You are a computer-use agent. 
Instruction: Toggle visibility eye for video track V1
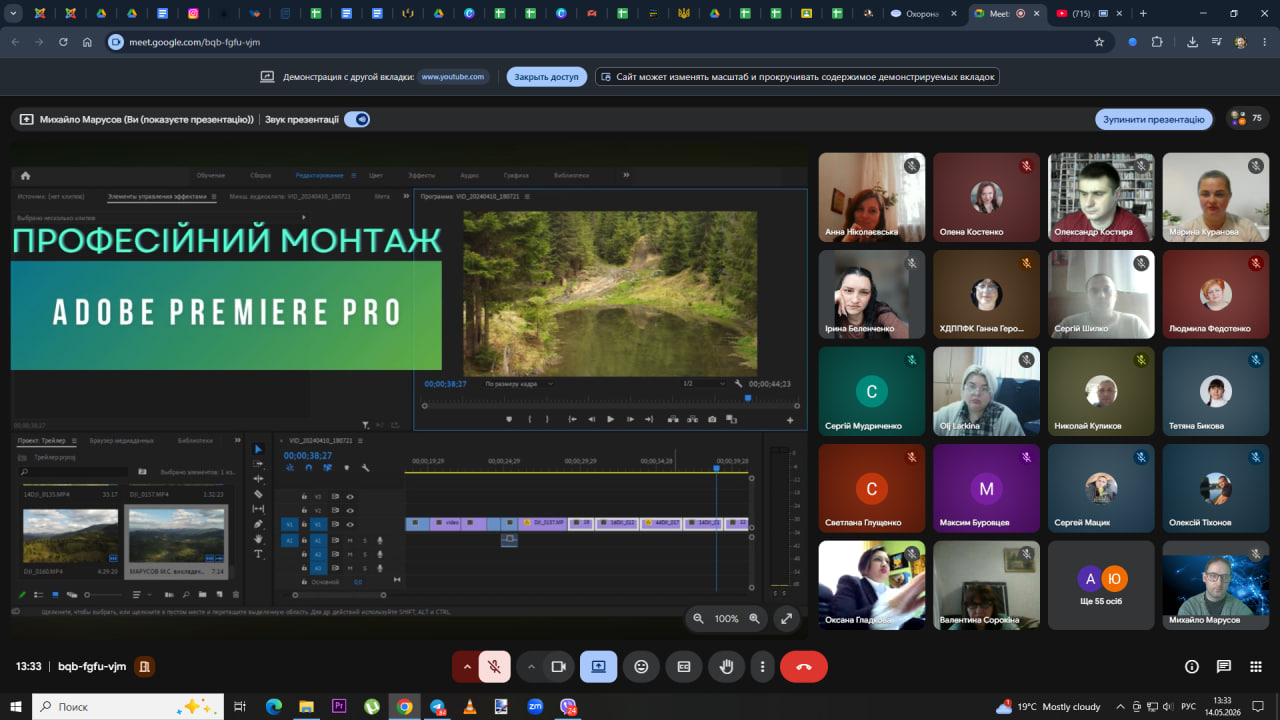coord(350,524)
